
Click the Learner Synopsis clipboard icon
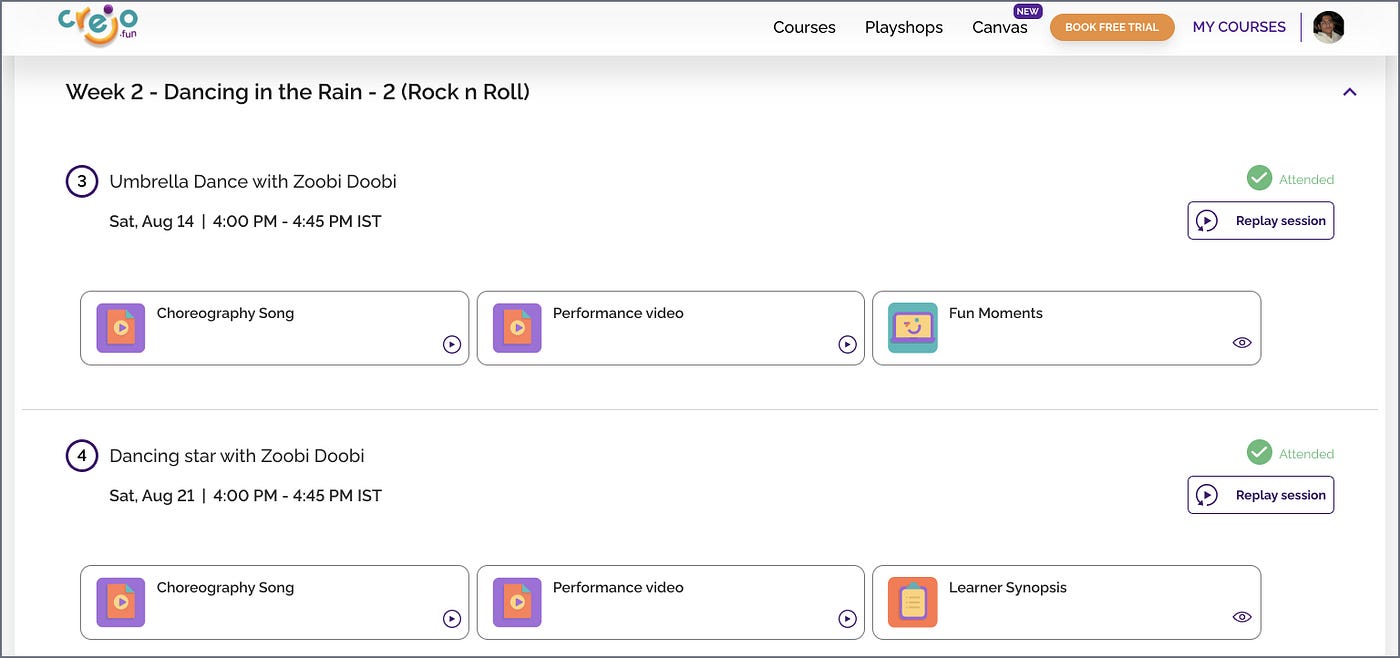tap(913, 602)
